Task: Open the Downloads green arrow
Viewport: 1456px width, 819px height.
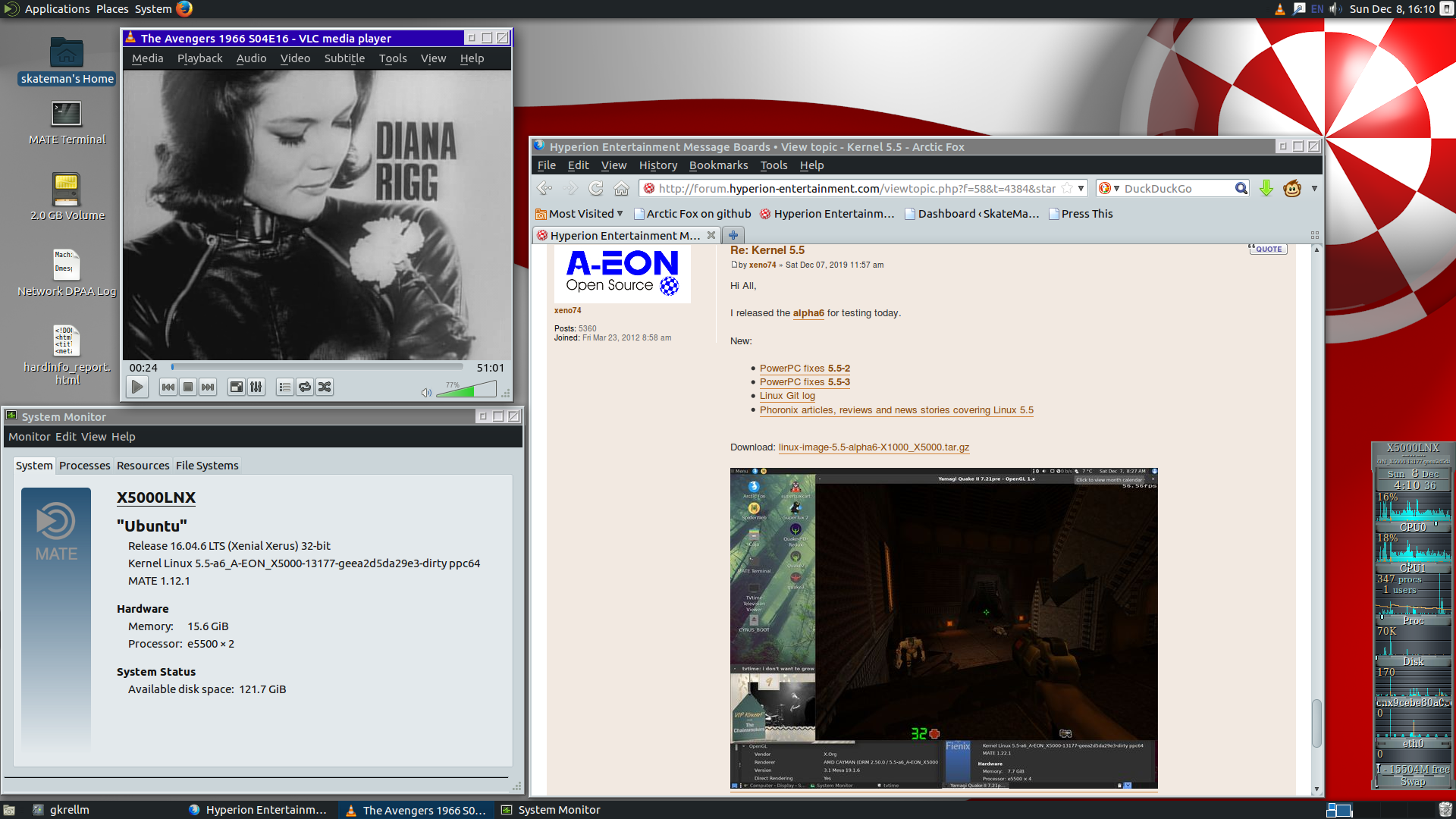Action: (x=1266, y=188)
